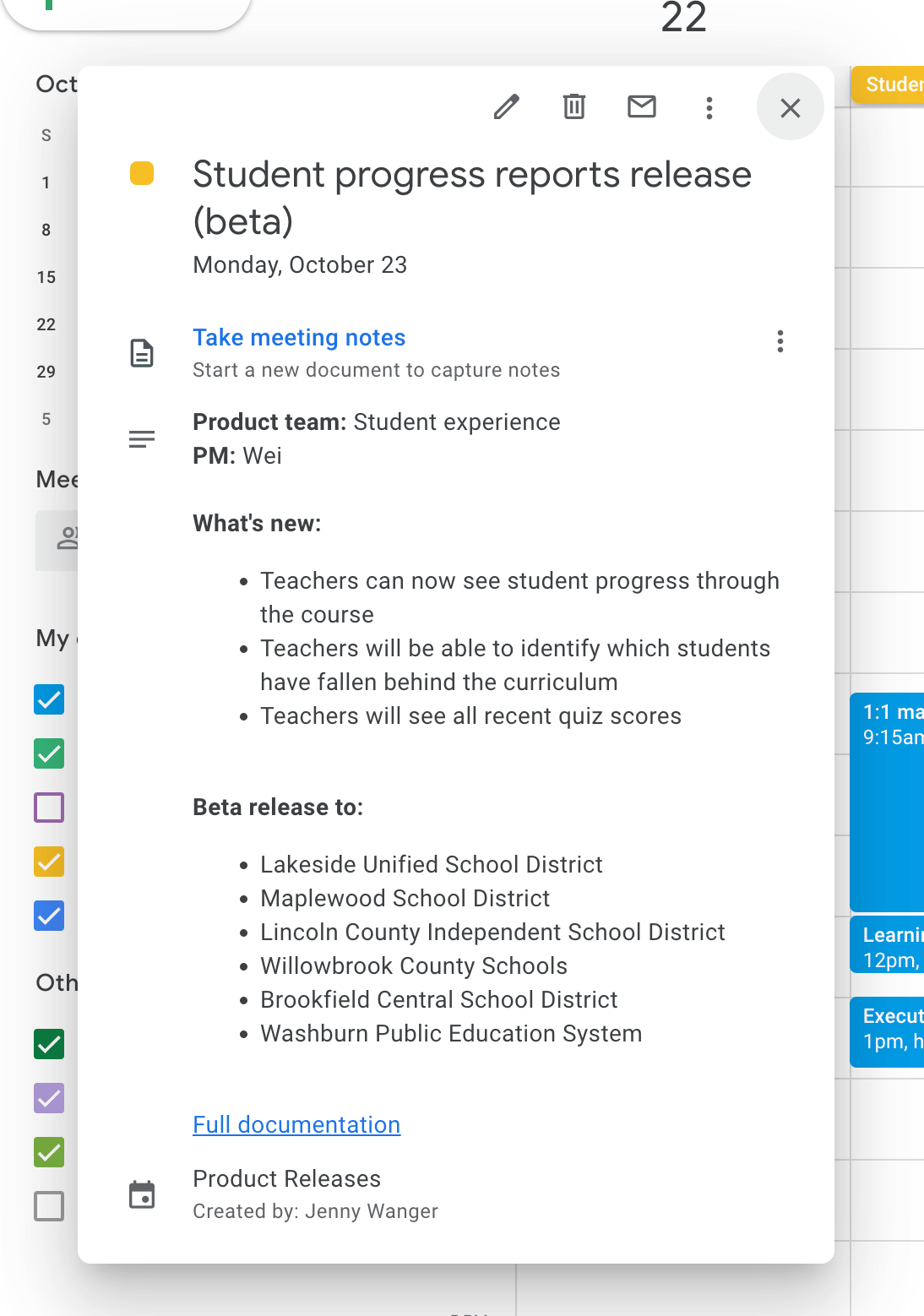Select 'Lincoln County Independent School District' item
Screen dimensions: 924x1316
[492, 932]
